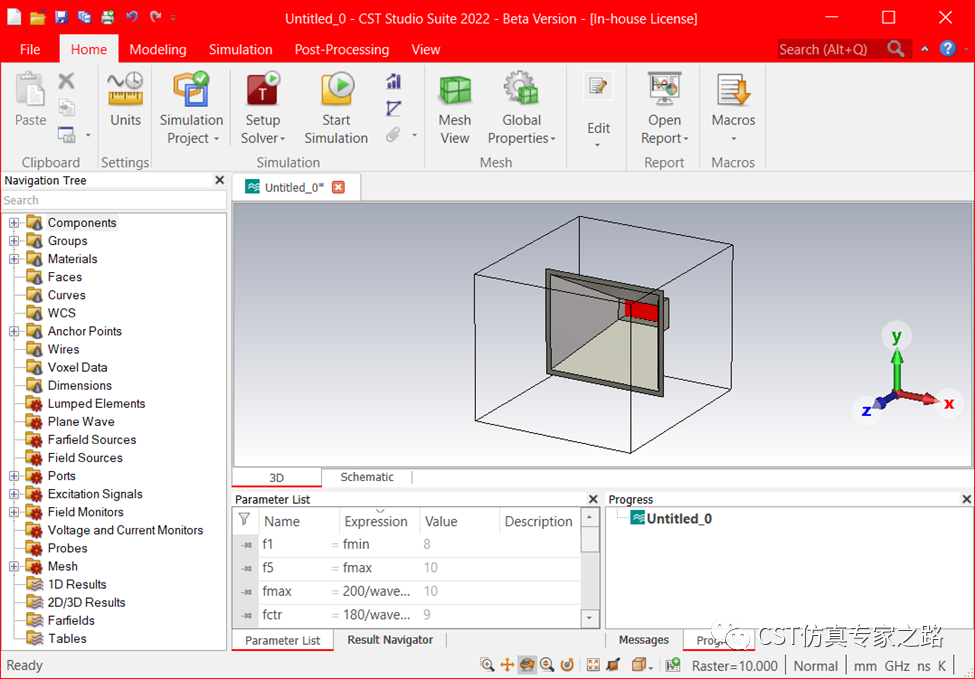Click the New file icon in title bar
975x679 pixels.
pos(14,17)
